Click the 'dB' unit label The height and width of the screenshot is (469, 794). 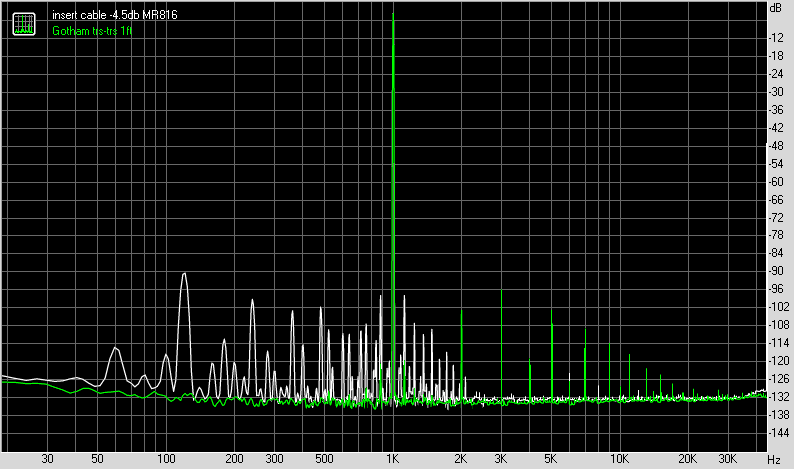[775, 8]
